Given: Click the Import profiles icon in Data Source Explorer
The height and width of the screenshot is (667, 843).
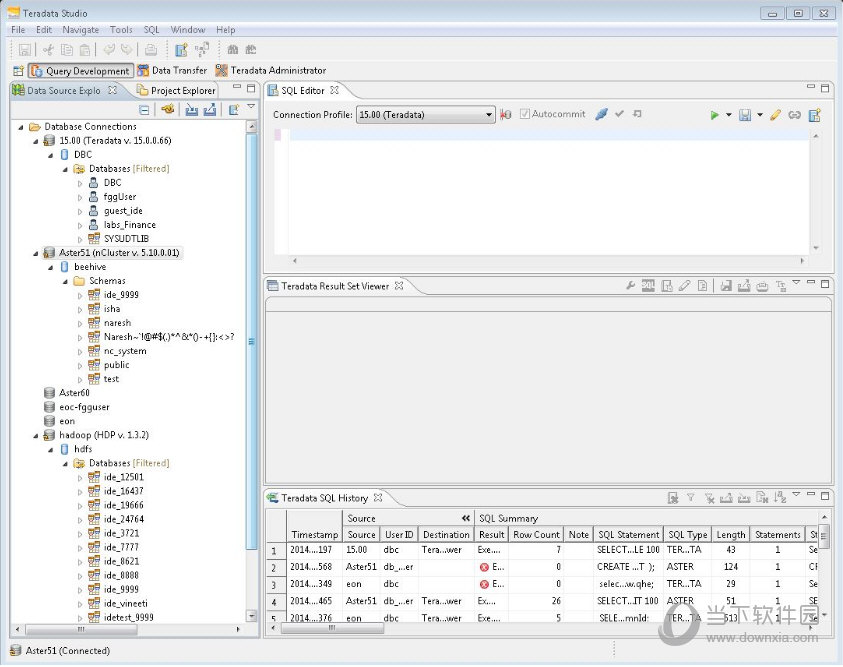Looking at the screenshot, I should click(x=191, y=110).
